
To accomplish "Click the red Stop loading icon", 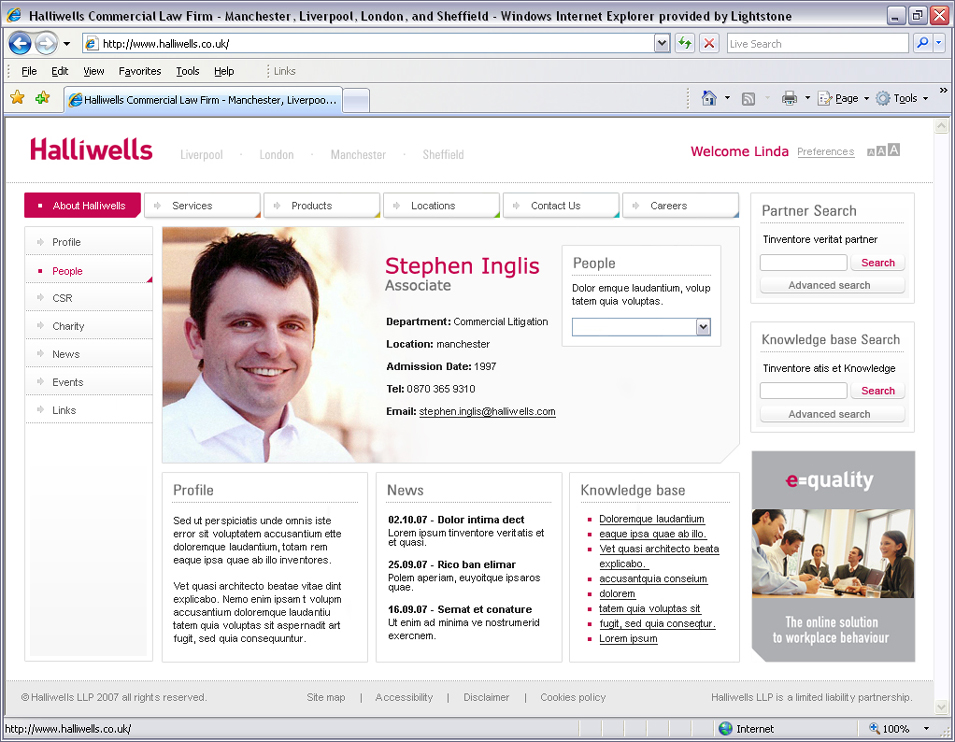I will 709,43.
